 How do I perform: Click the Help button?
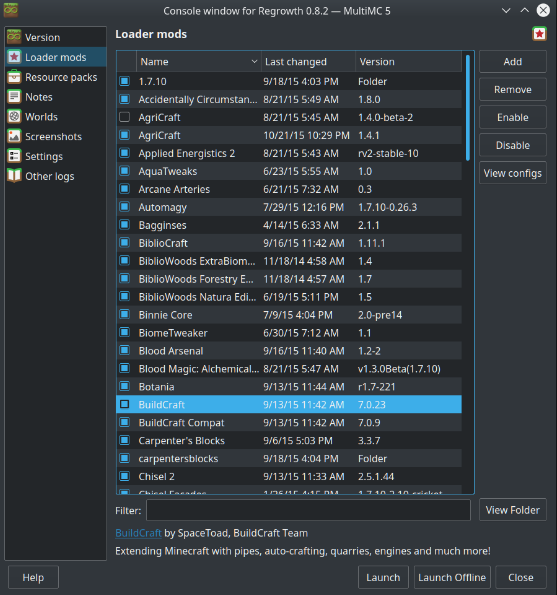[33, 577]
